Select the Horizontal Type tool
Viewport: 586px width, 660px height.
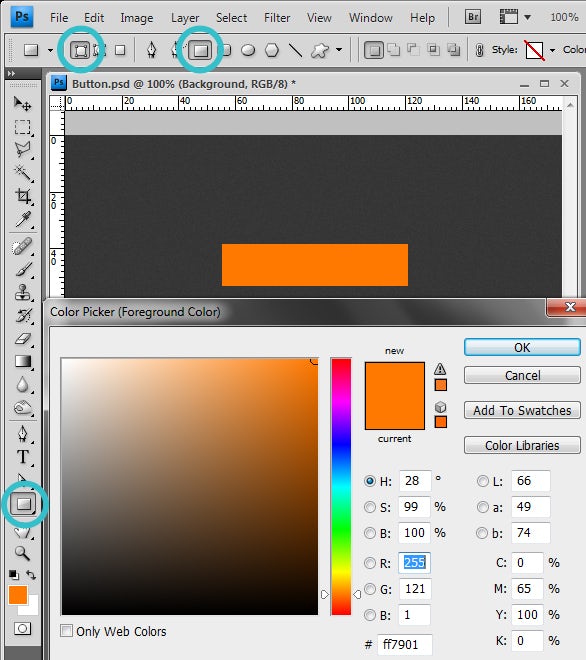click(22, 457)
